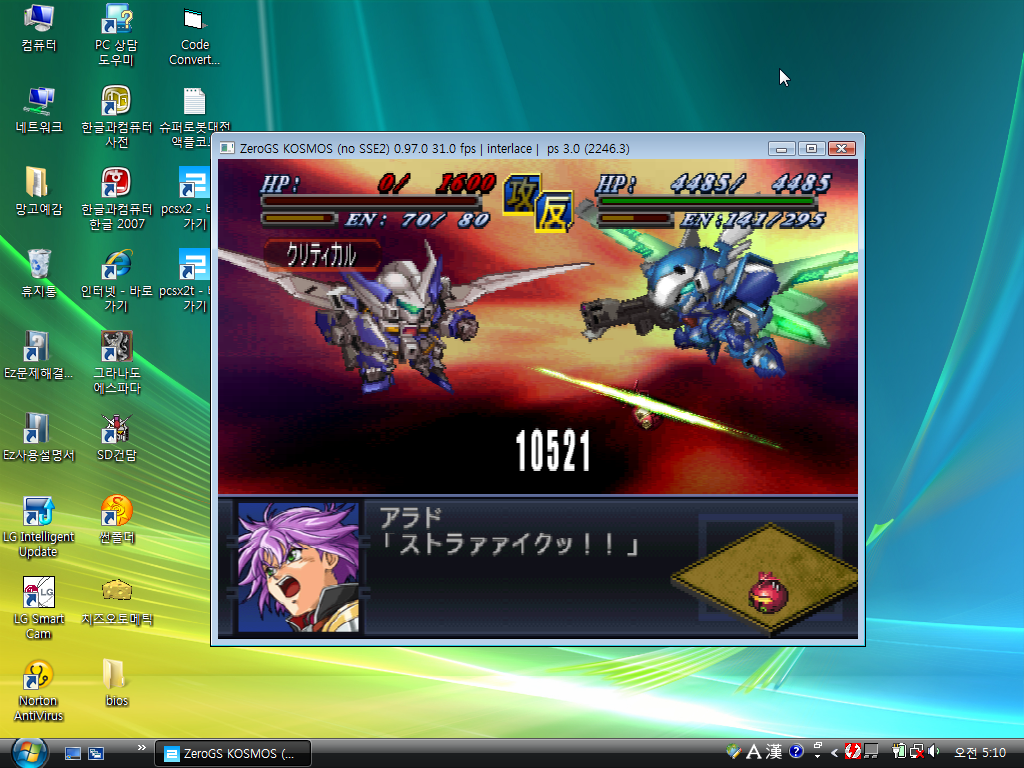Click the dialogue line ストラァァイクッ!!
This screenshot has width=1024, height=768.
(x=509, y=543)
